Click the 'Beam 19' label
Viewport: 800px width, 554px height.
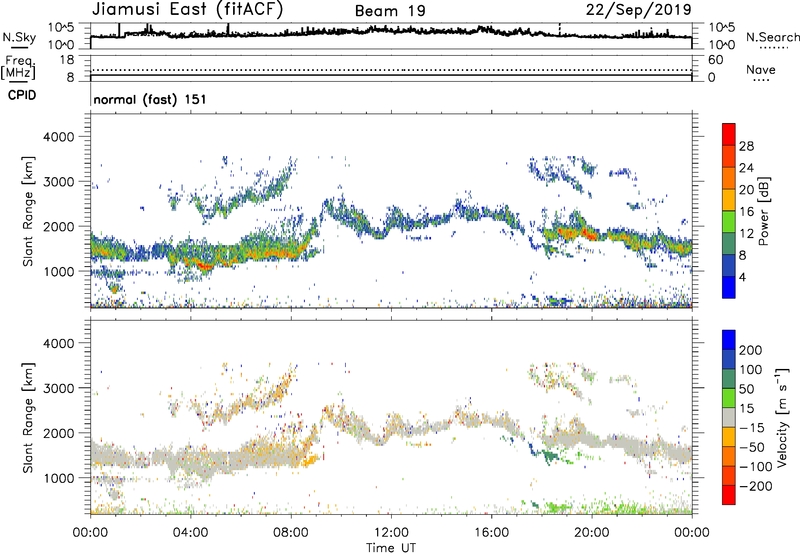tap(390, 11)
